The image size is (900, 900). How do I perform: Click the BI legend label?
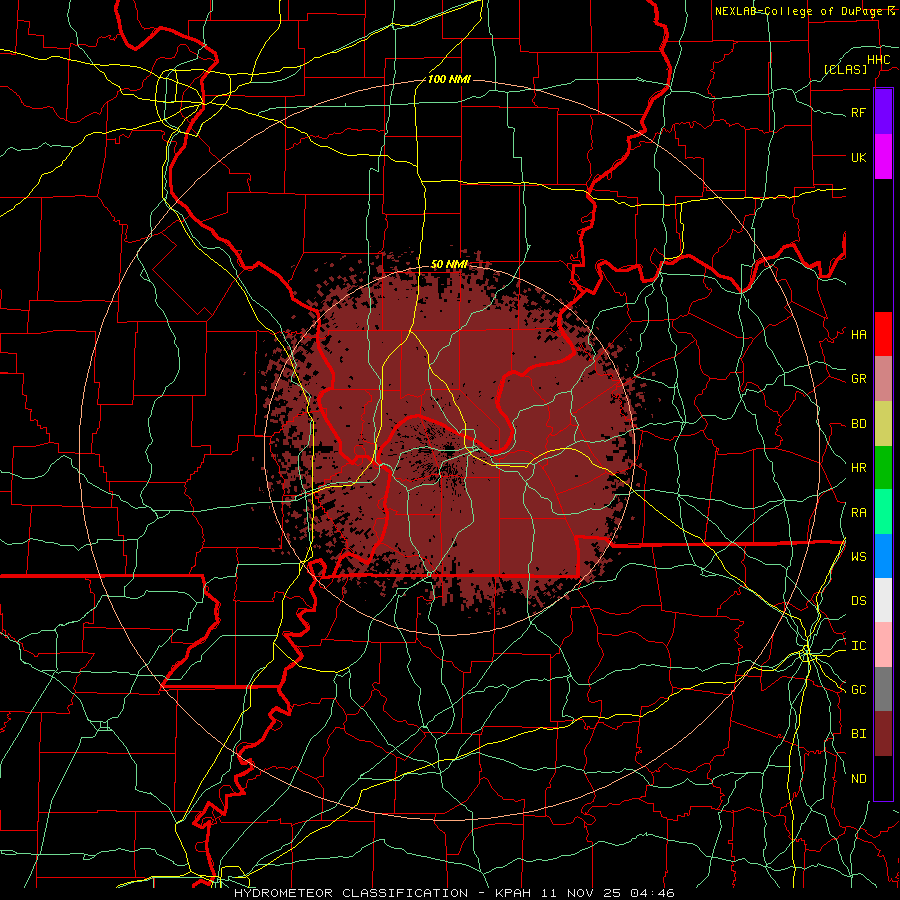pyautogui.click(x=858, y=734)
